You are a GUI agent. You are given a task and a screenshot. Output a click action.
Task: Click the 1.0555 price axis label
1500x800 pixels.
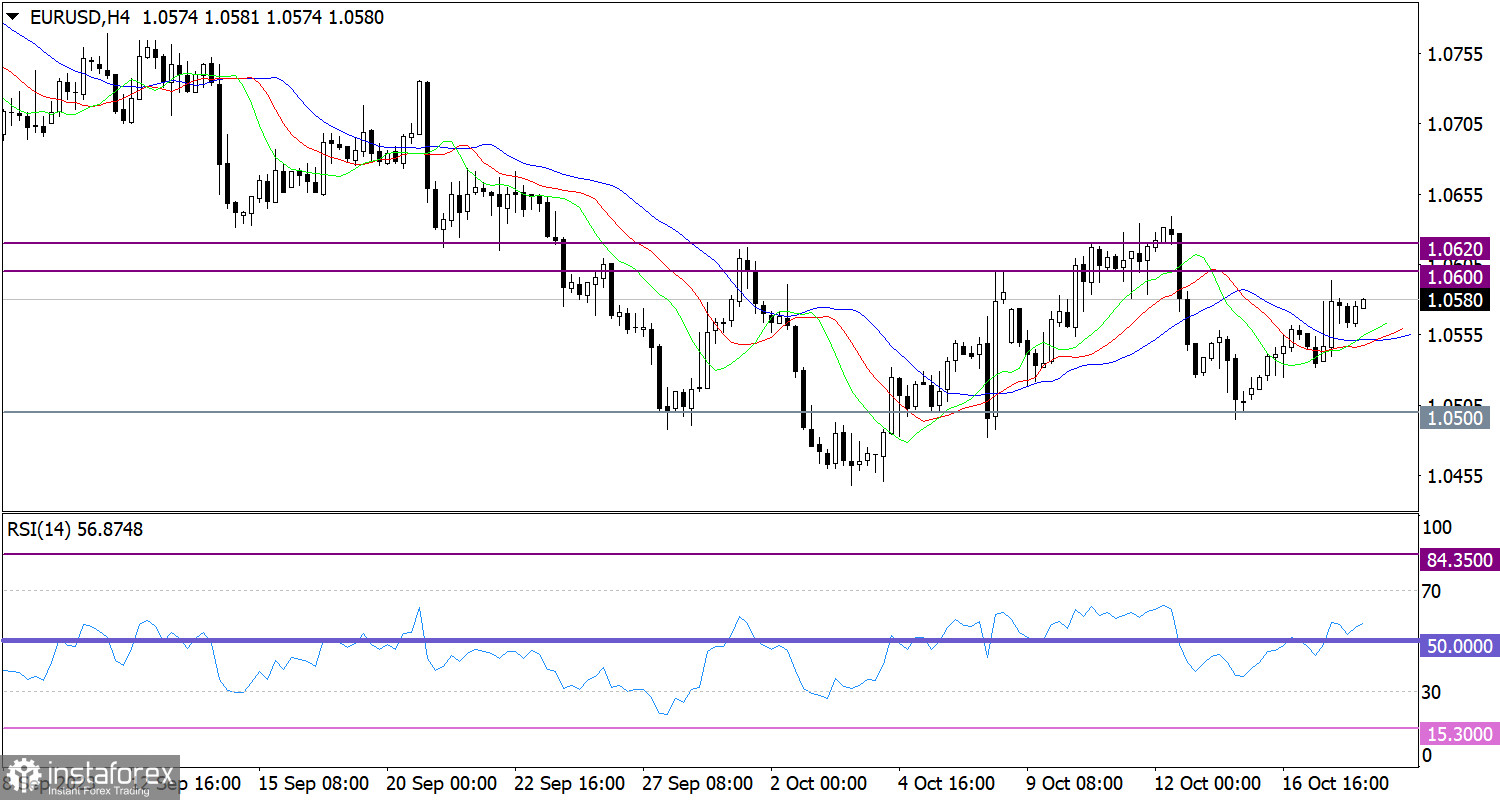(x=1455, y=334)
